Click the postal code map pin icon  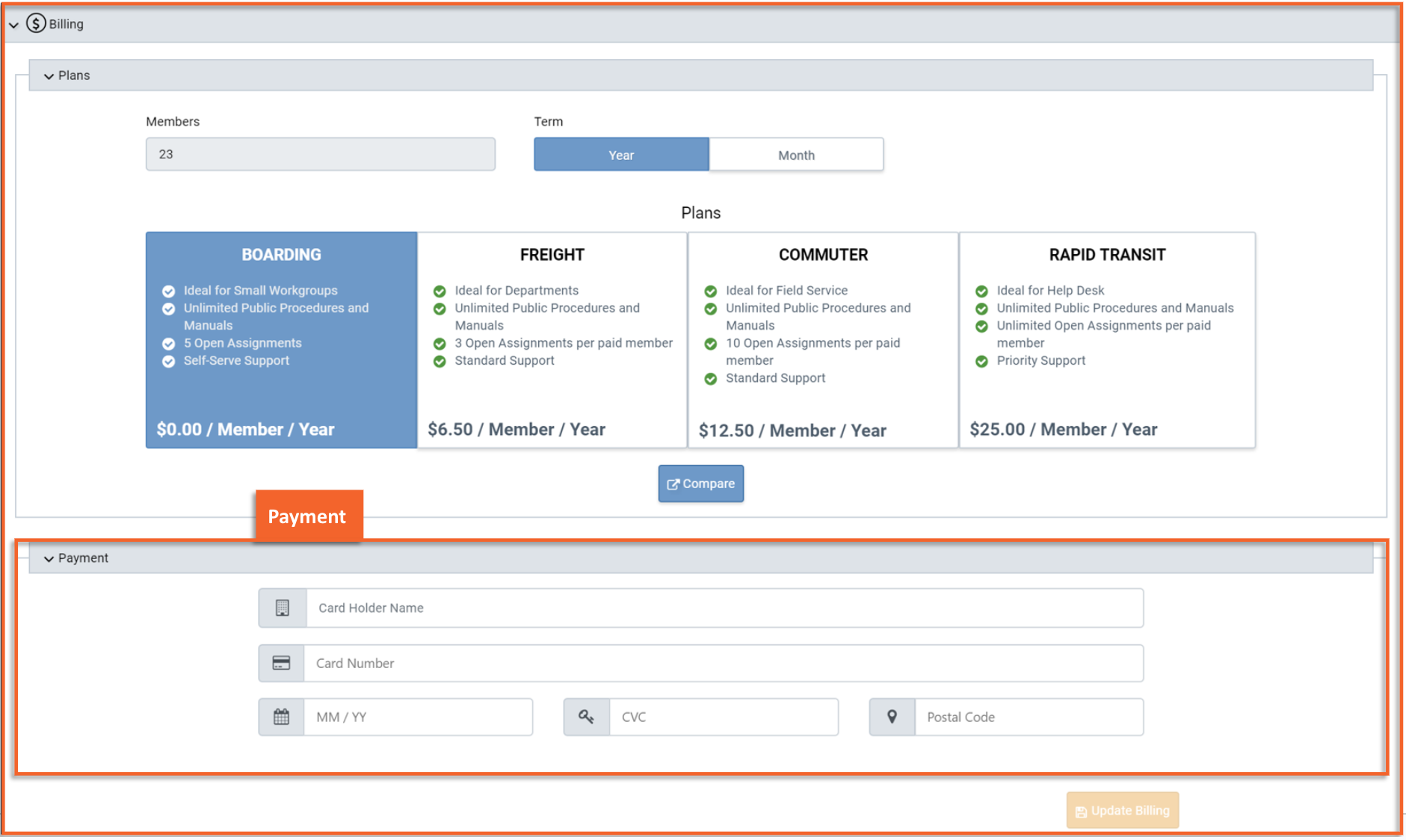pyautogui.click(x=892, y=717)
